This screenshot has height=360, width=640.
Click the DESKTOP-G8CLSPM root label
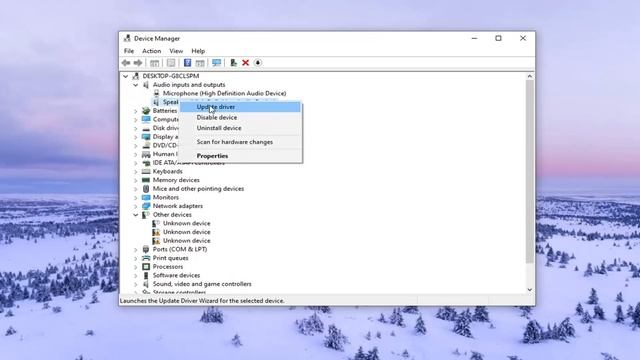(x=171, y=76)
